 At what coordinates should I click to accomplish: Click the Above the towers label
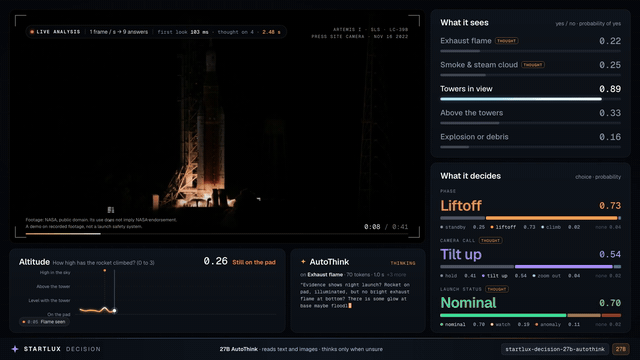[x=471, y=113]
